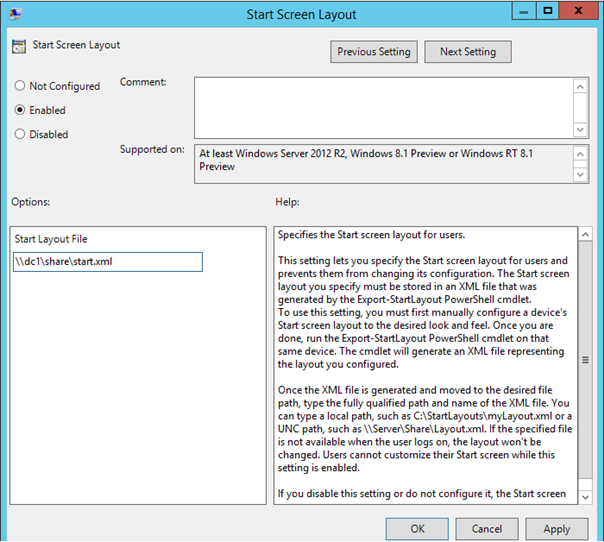Go to Previous Setting
Screen dimensions: 604x542
point(373,52)
